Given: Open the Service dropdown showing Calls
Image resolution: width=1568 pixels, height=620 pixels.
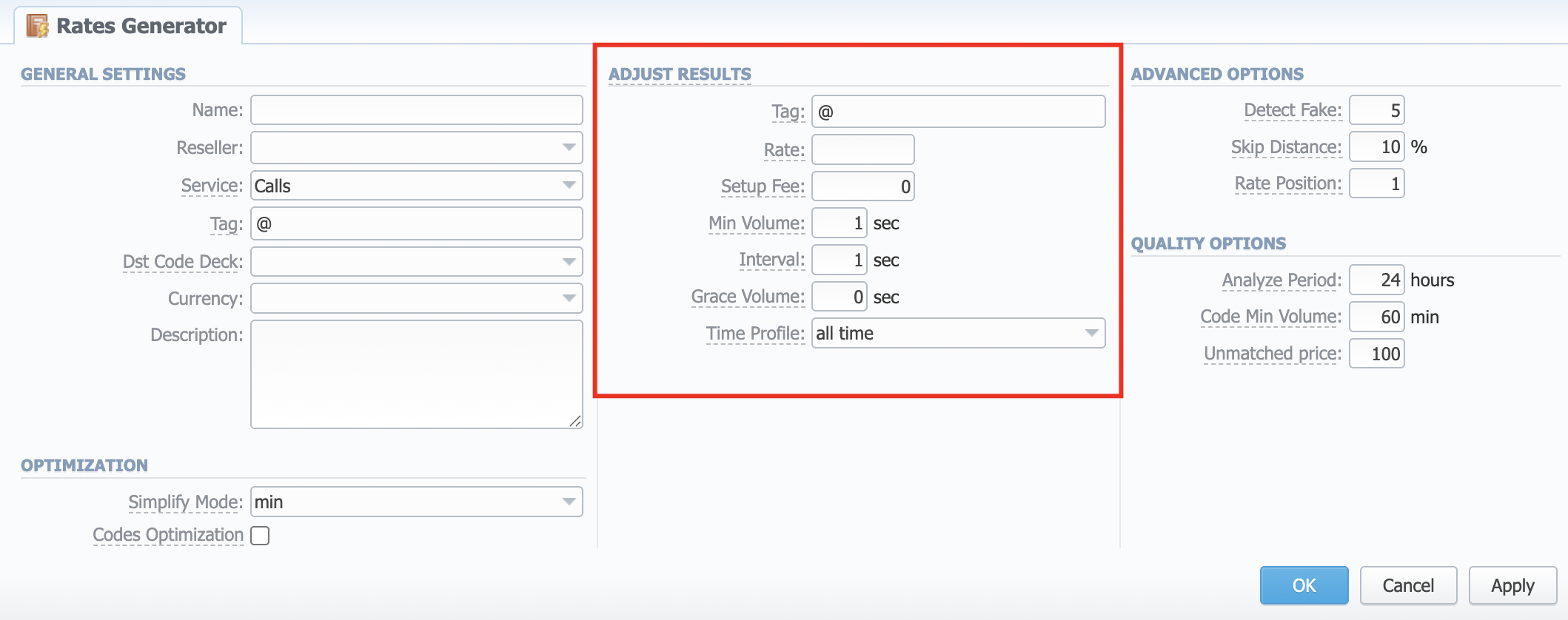Looking at the screenshot, I should (x=417, y=186).
